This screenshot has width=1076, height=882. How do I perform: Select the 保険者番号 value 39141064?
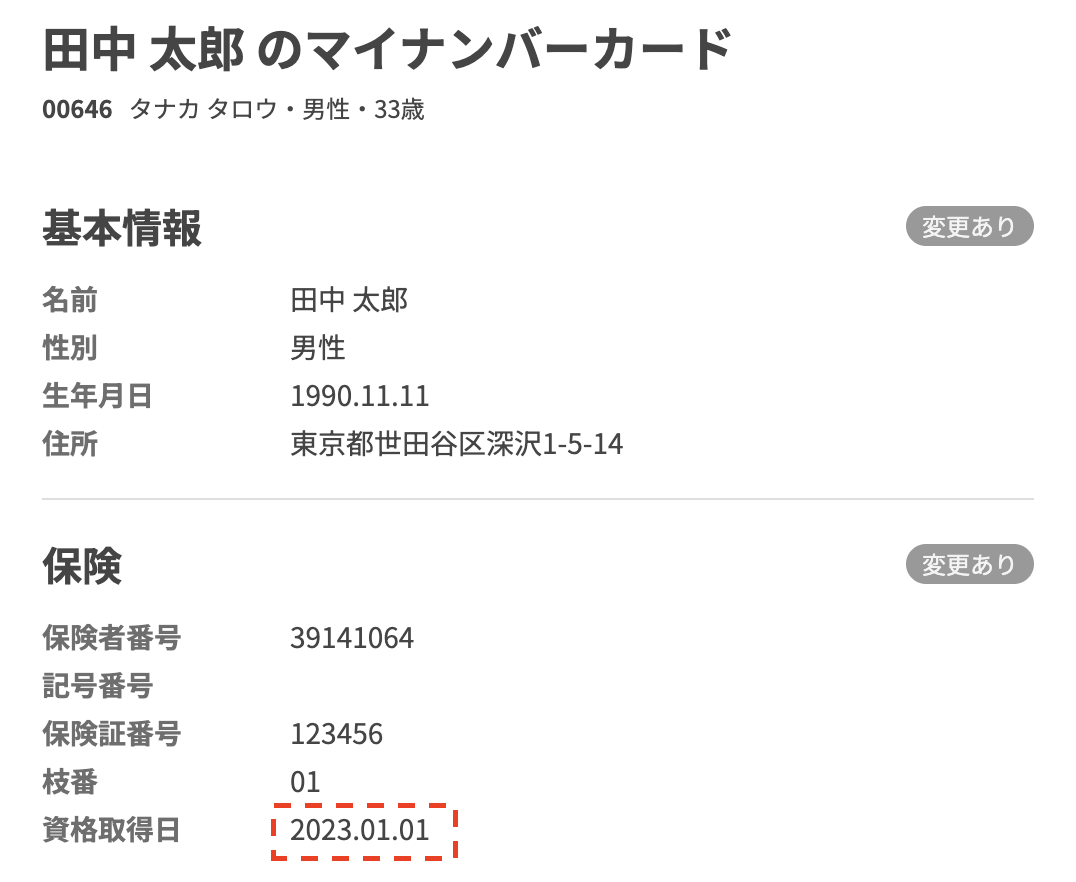tap(352, 638)
